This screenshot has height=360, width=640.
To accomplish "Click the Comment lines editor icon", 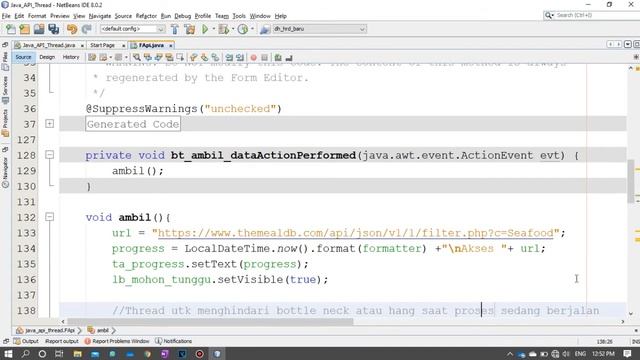I will pyautogui.click(x=278, y=58).
